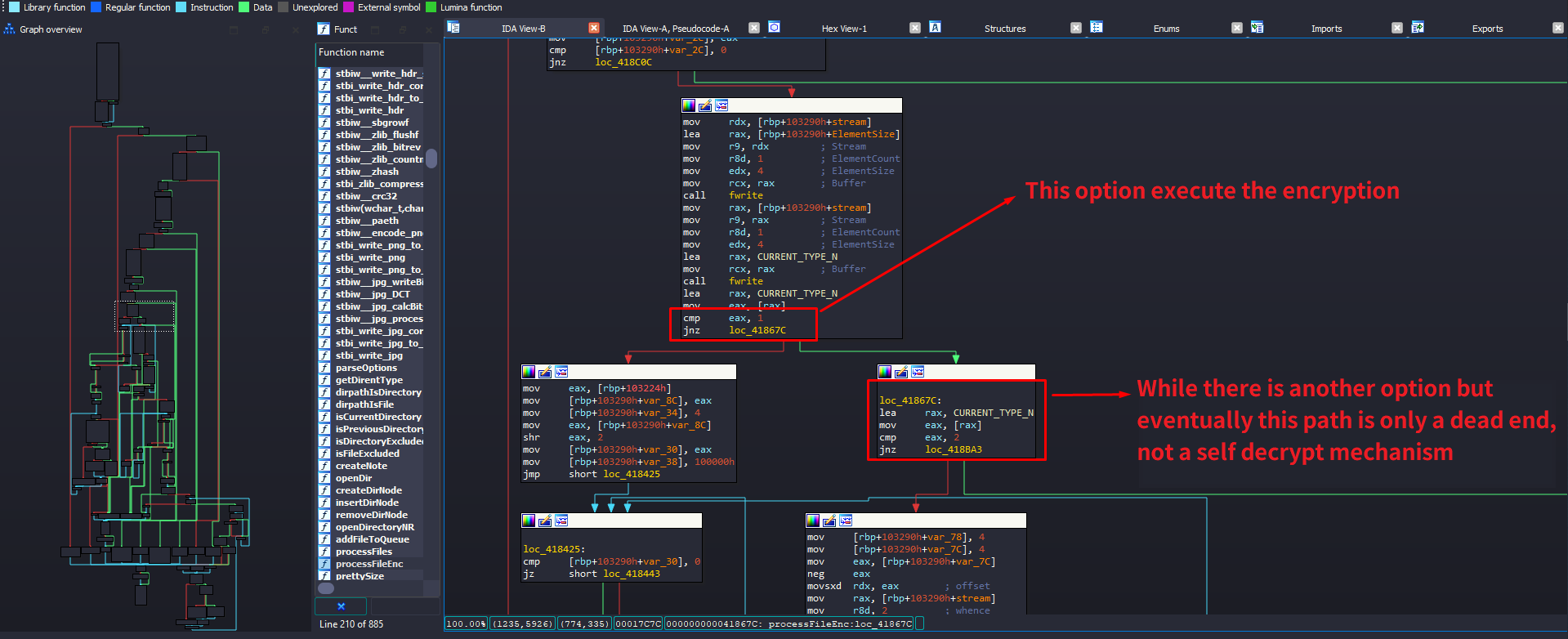Screen dimensions: 1568x639
Task: Click Graph overview panel title icon
Action: click(x=10, y=29)
